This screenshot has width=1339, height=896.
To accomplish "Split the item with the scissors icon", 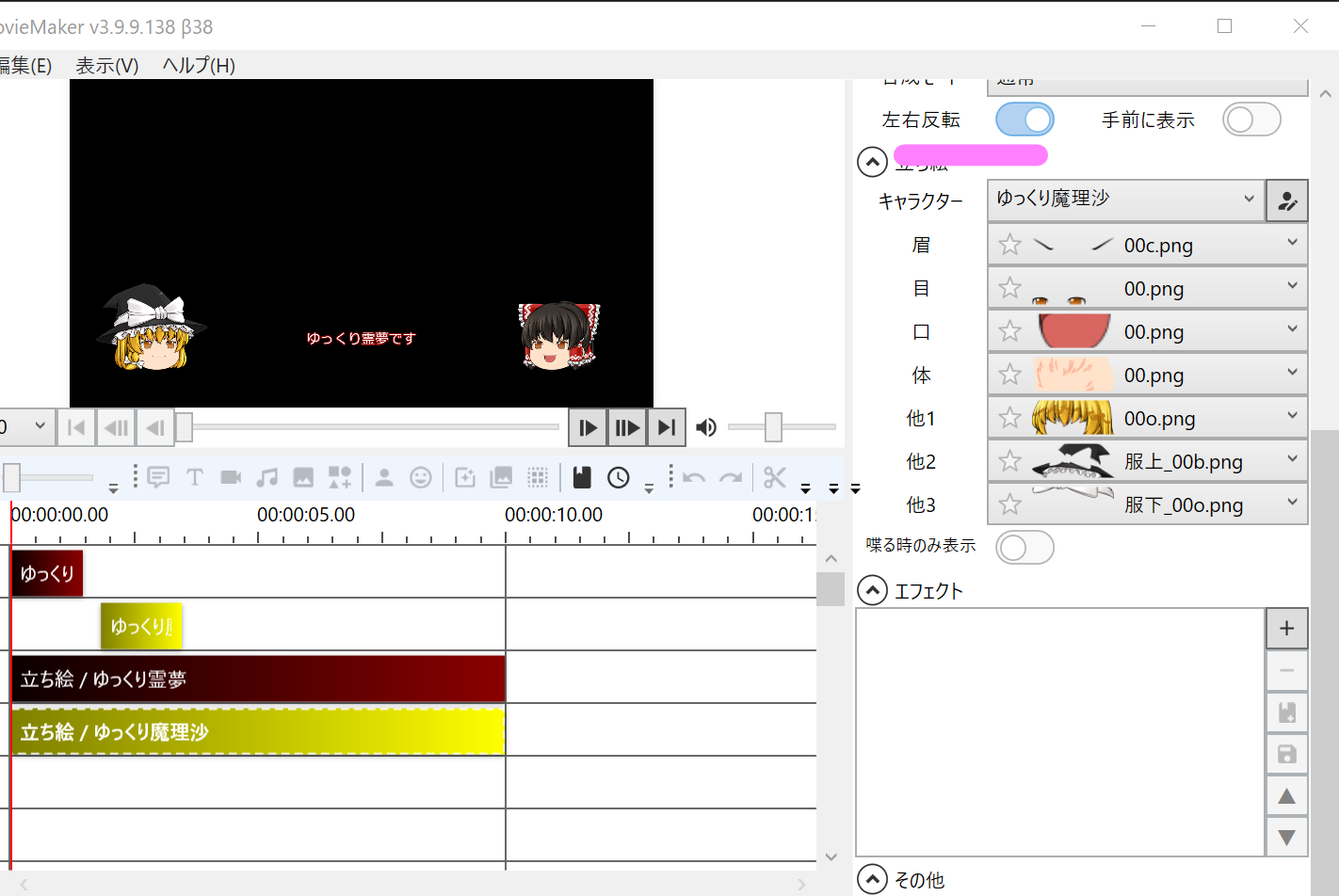I will [775, 478].
